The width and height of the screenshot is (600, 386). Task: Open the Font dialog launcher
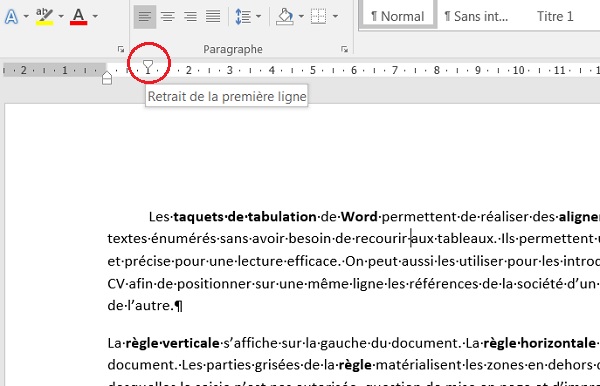(x=121, y=49)
